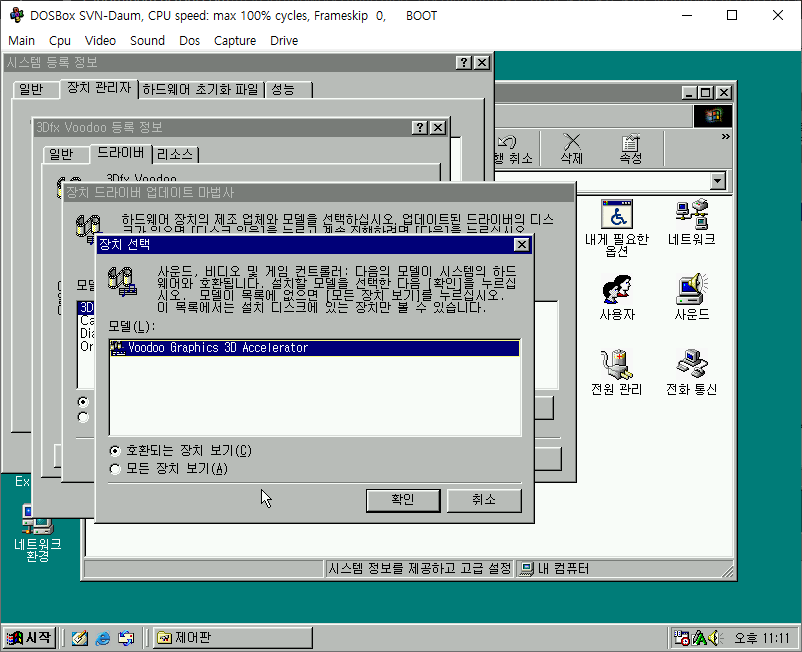The width and height of the screenshot is (802, 652).
Task: Click the 실행 취소 toolbar button
Action: coord(514,149)
